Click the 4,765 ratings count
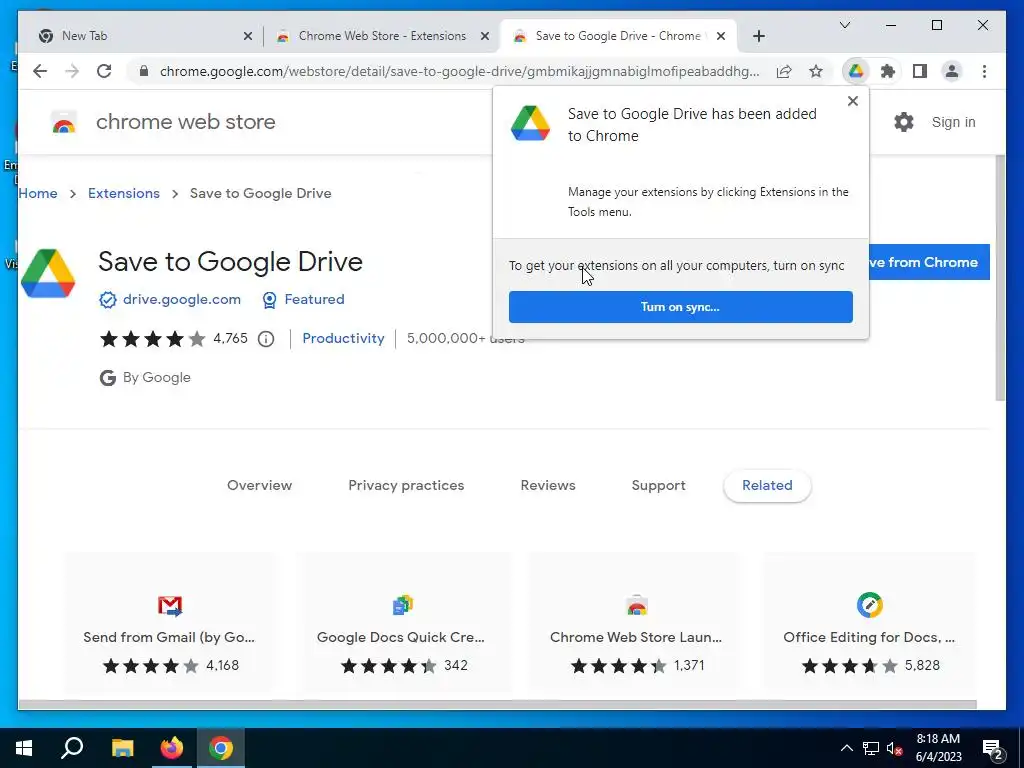 (x=230, y=338)
